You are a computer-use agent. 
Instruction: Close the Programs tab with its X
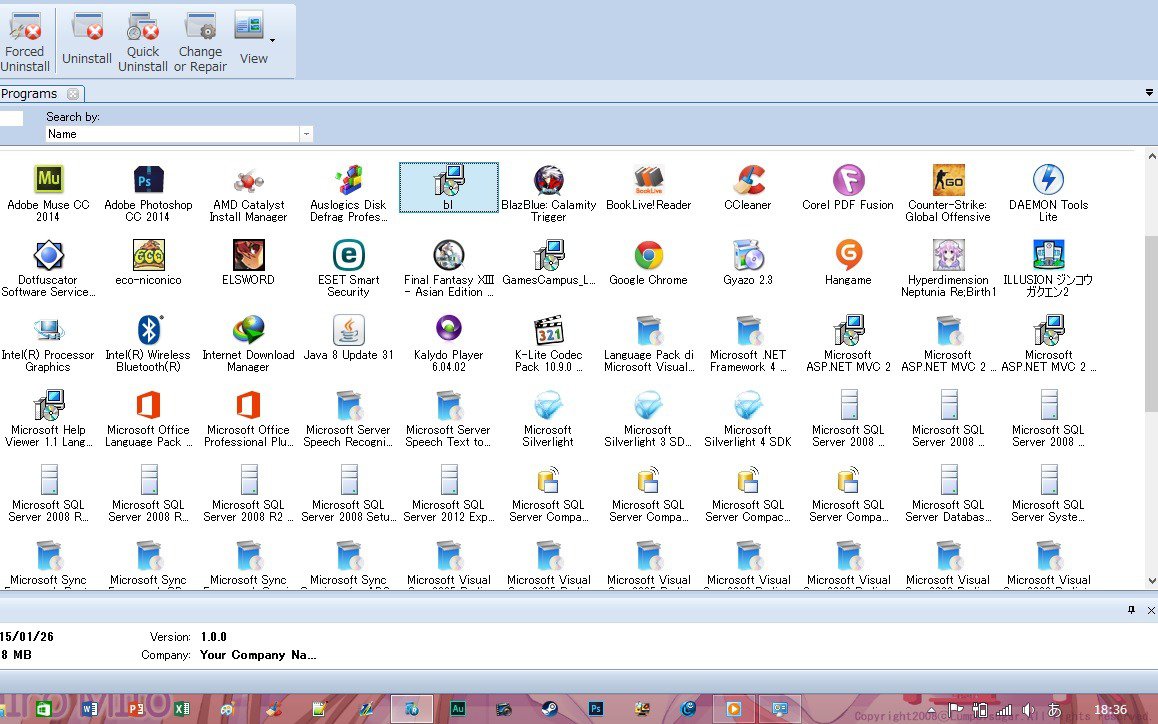pyautogui.click(x=73, y=94)
